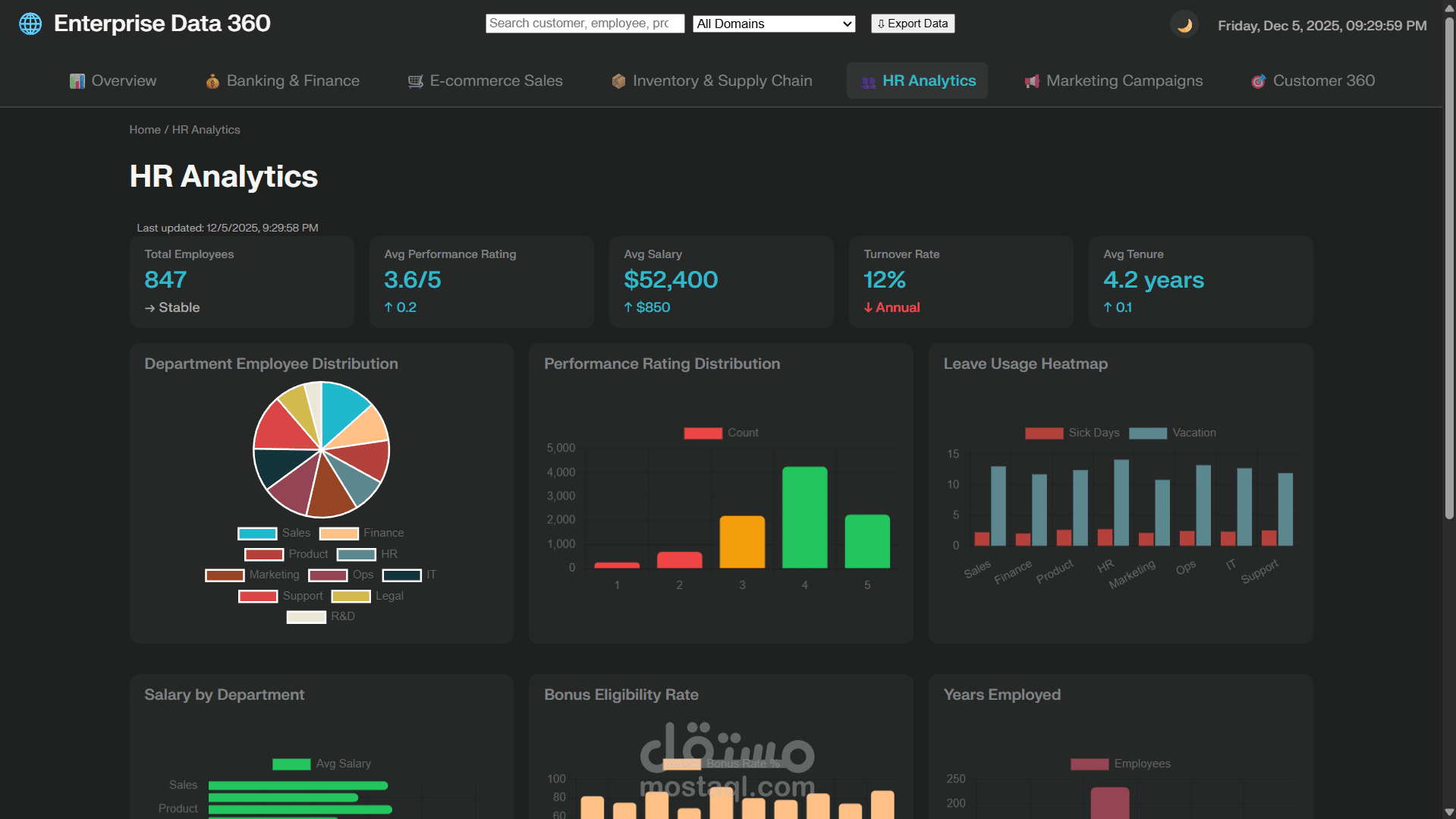Click the Total Employees 847 card

pyautogui.click(x=242, y=282)
